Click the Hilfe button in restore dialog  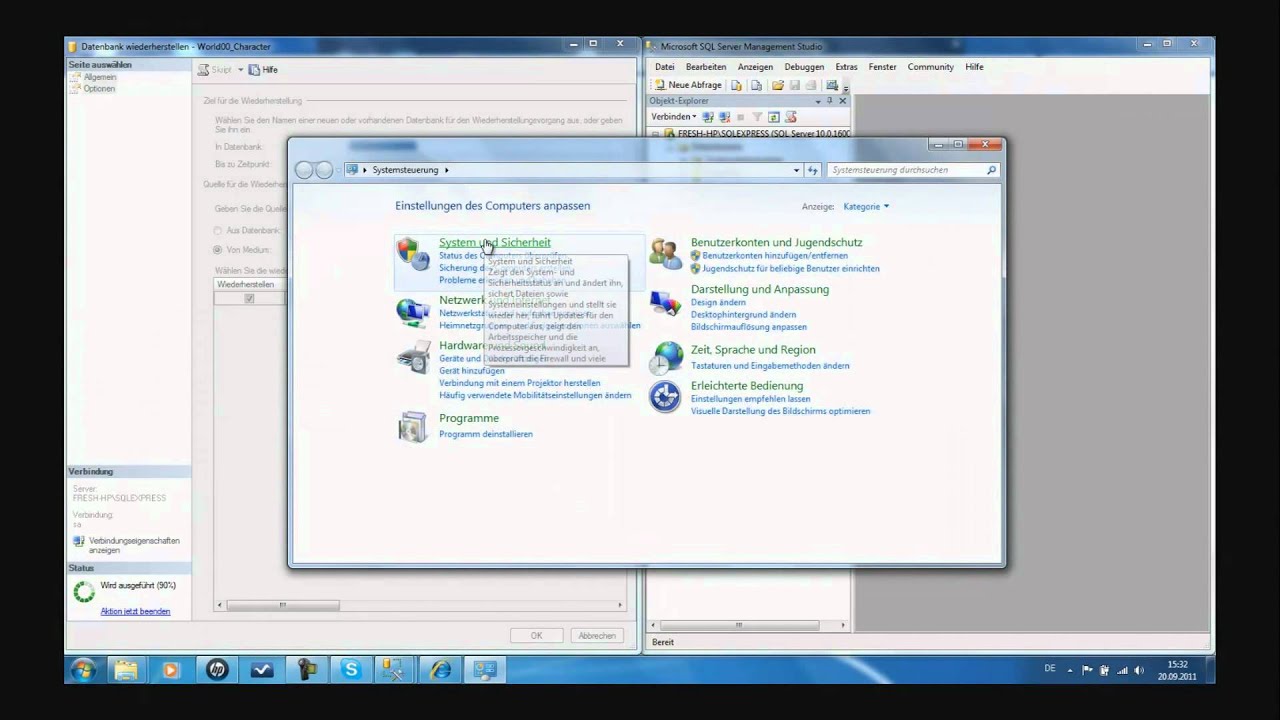coord(264,70)
